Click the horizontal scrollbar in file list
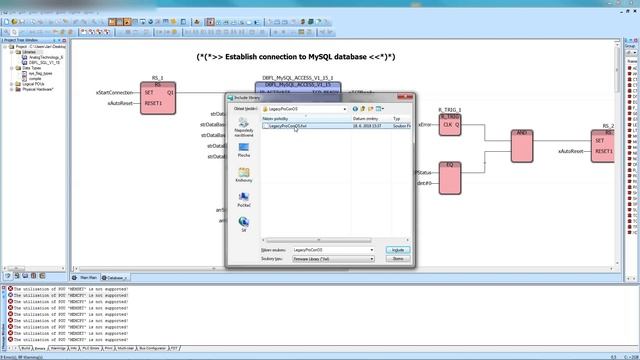 (x=318, y=240)
